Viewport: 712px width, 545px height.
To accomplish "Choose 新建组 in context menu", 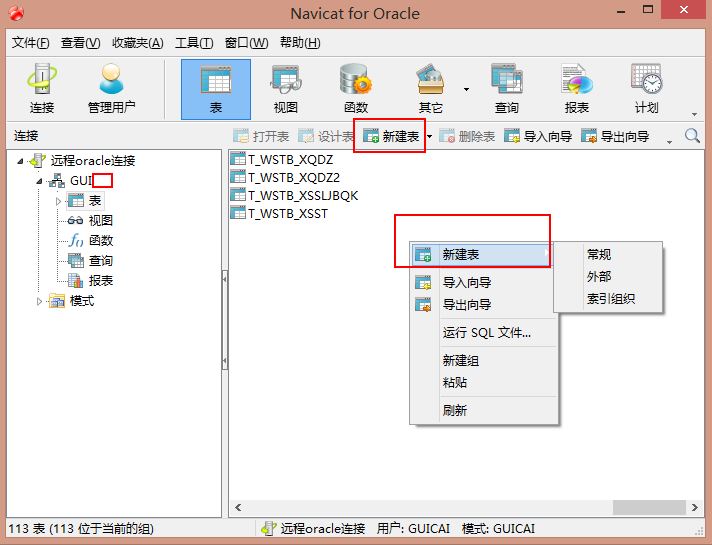I will tap(484, 361).
